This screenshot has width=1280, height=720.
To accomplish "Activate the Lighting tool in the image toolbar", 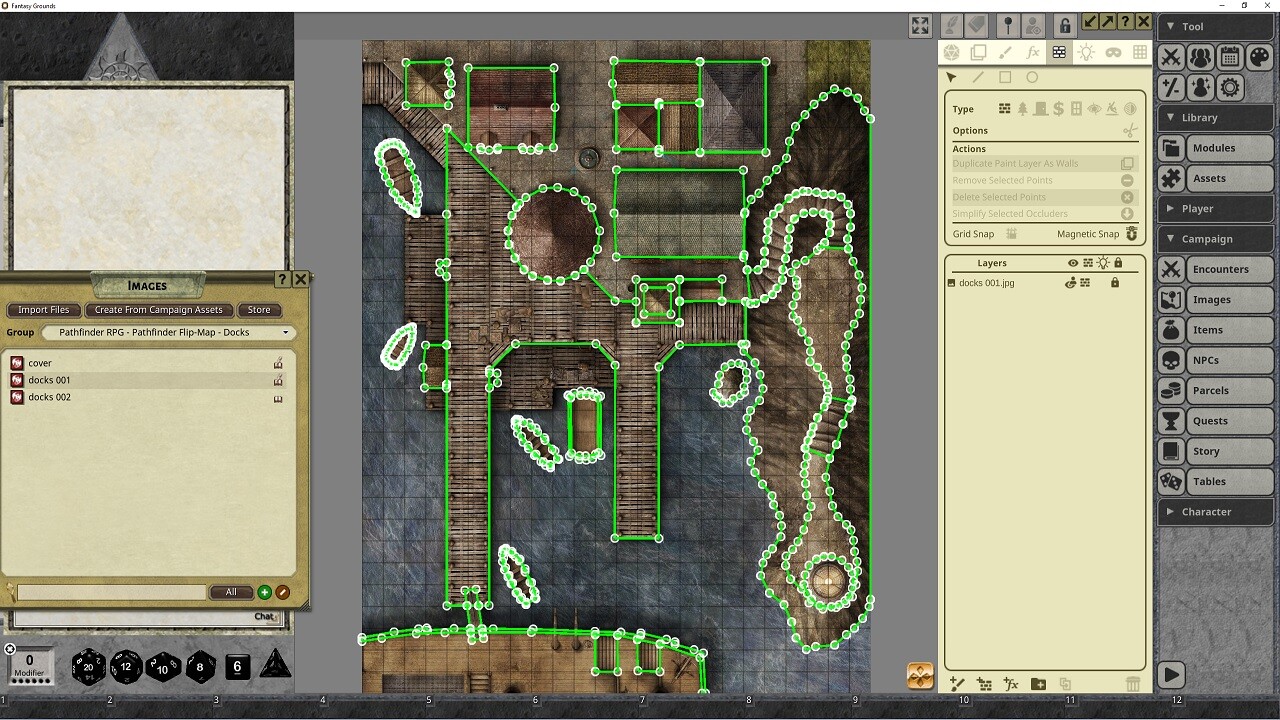I will click(1086, 51).
